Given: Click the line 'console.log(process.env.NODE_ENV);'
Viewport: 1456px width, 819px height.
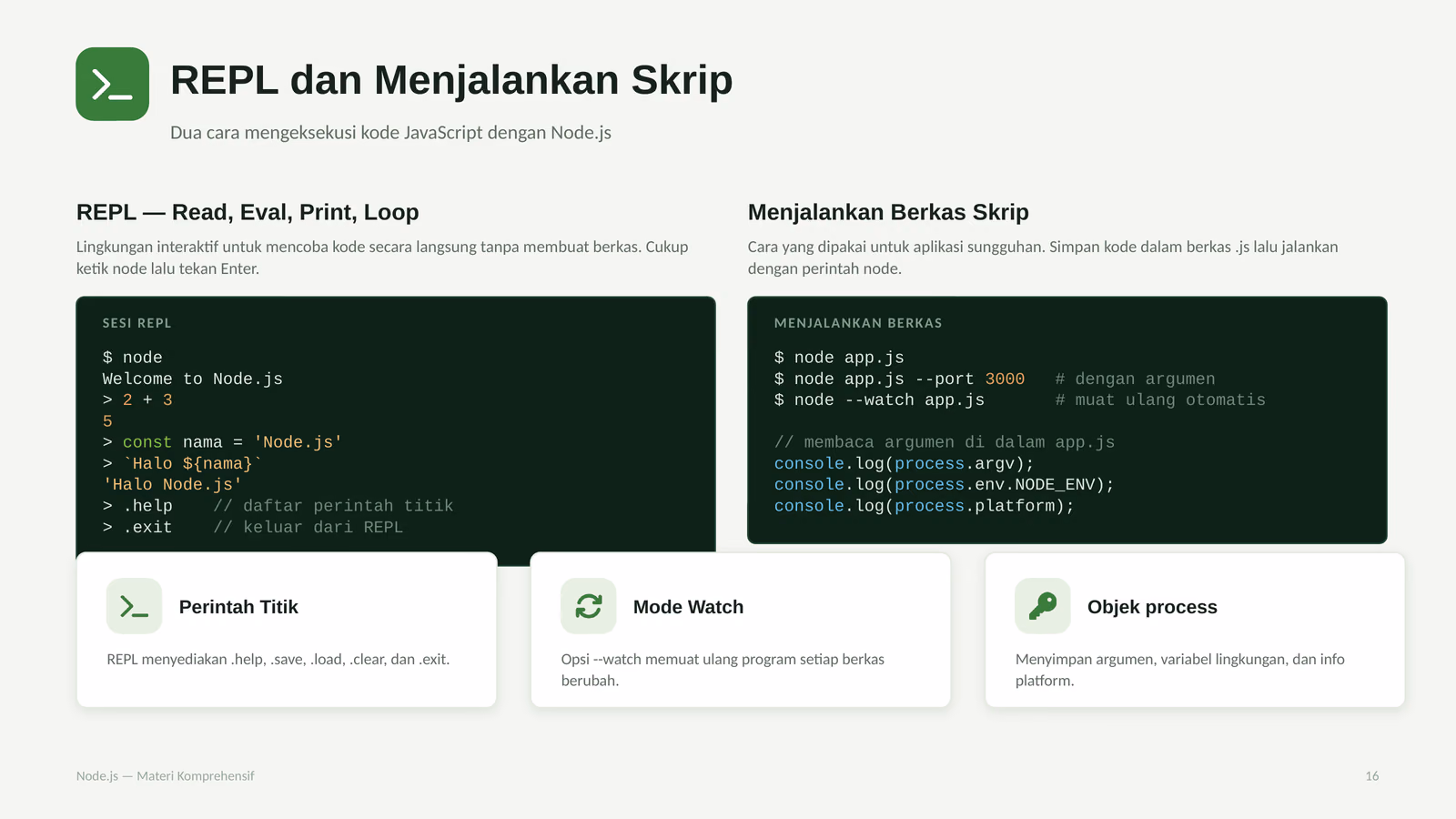Looking at the screenshot, I should click(x=945, y=484).
